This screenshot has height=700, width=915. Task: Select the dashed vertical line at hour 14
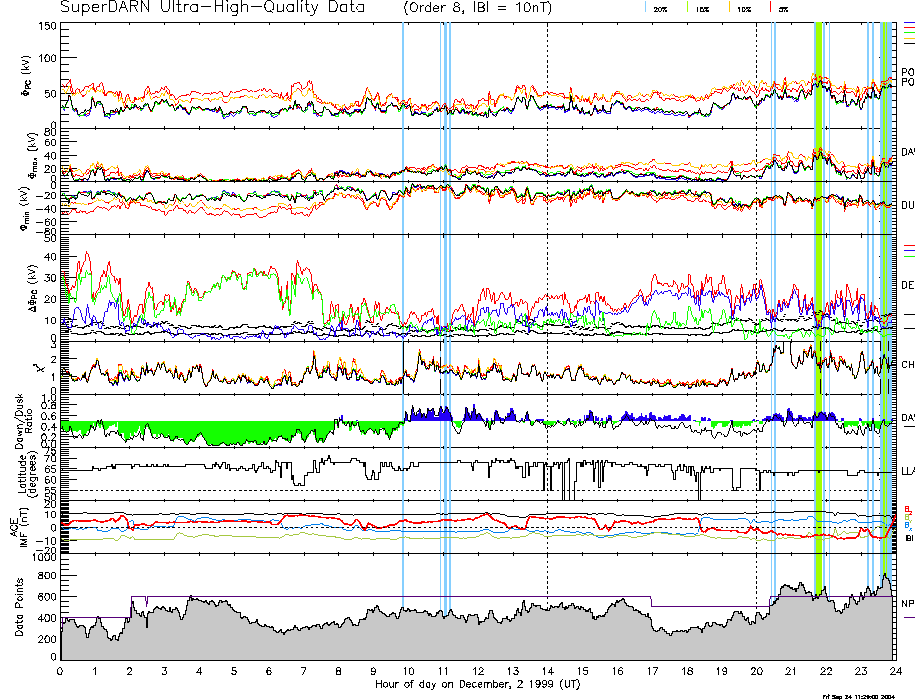click(x=547, y=300)
